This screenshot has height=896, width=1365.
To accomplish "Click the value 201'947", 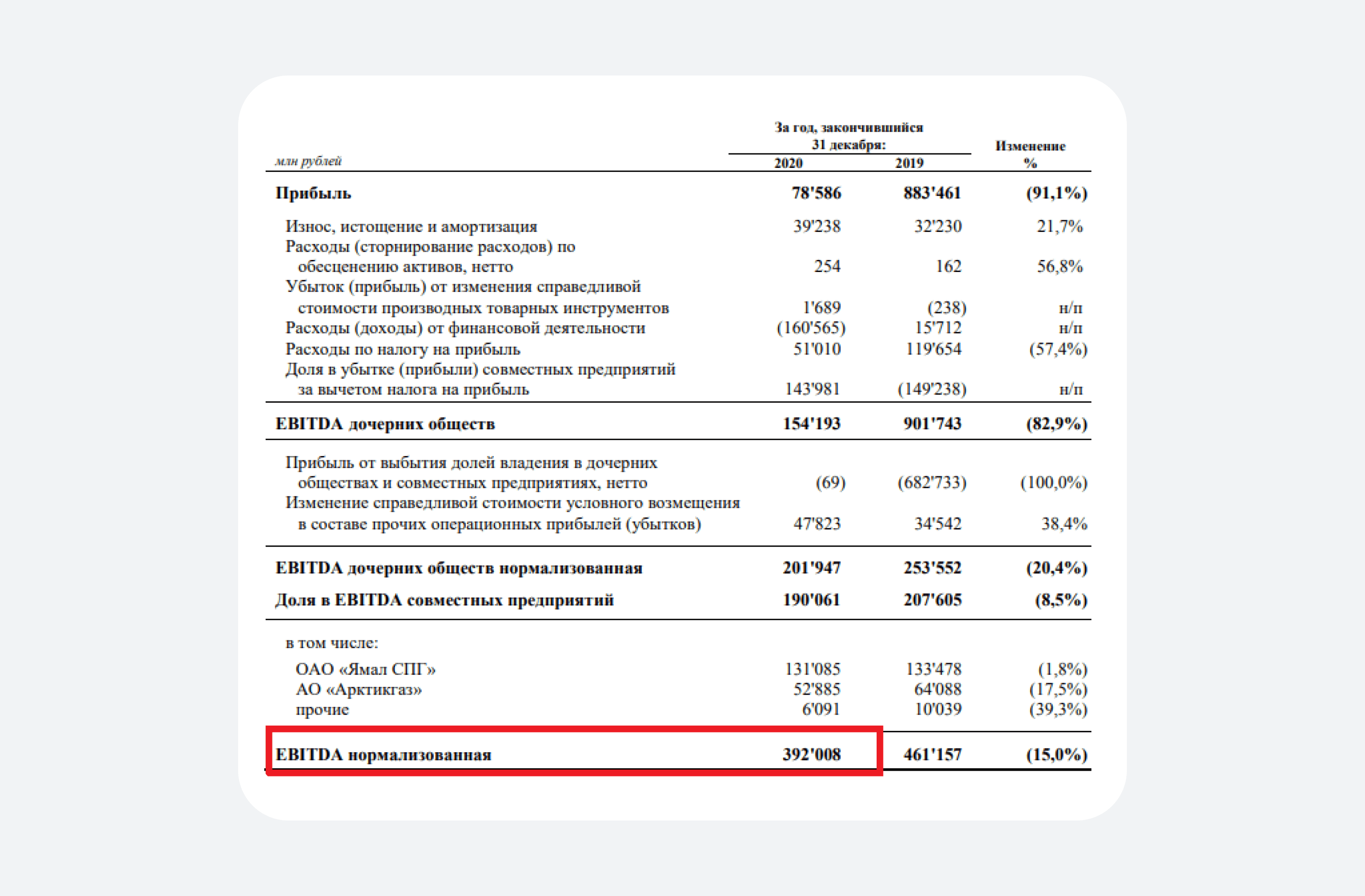I will [812, 567].
